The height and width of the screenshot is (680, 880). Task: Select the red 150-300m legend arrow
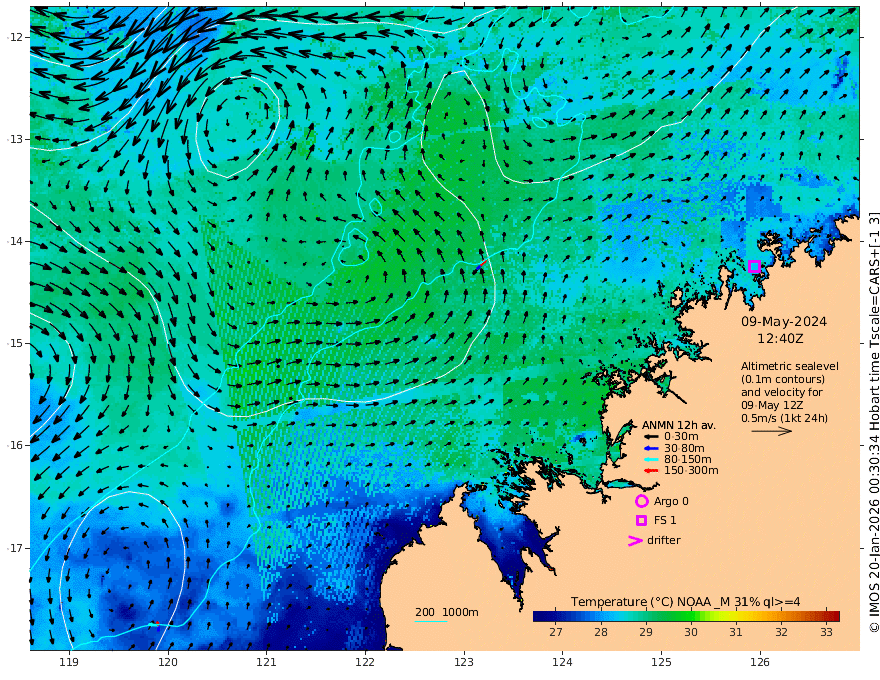[x=651, y=471]
